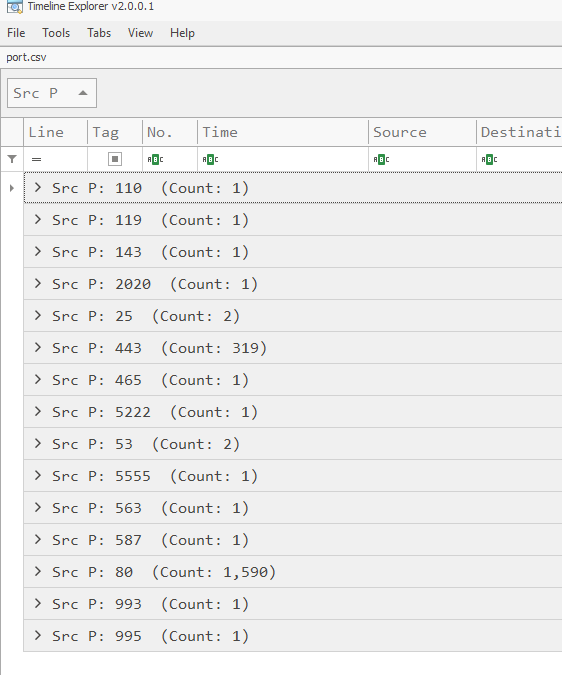The width and height of the screenshot is (562, 675).
Task: Expand the Src P: 465 group
Action: point(38,379)
